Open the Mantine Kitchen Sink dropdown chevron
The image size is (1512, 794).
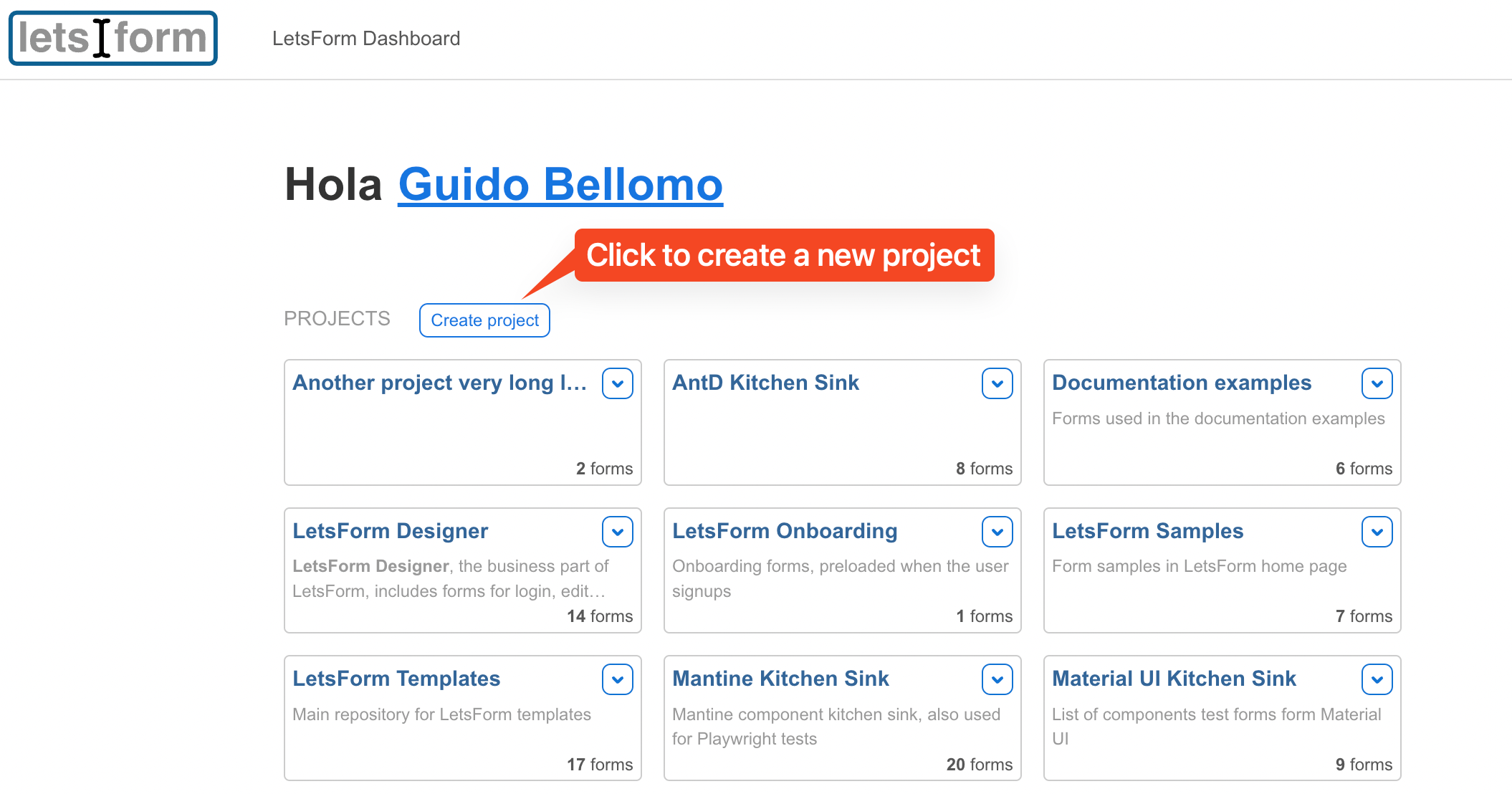point(997,679)
